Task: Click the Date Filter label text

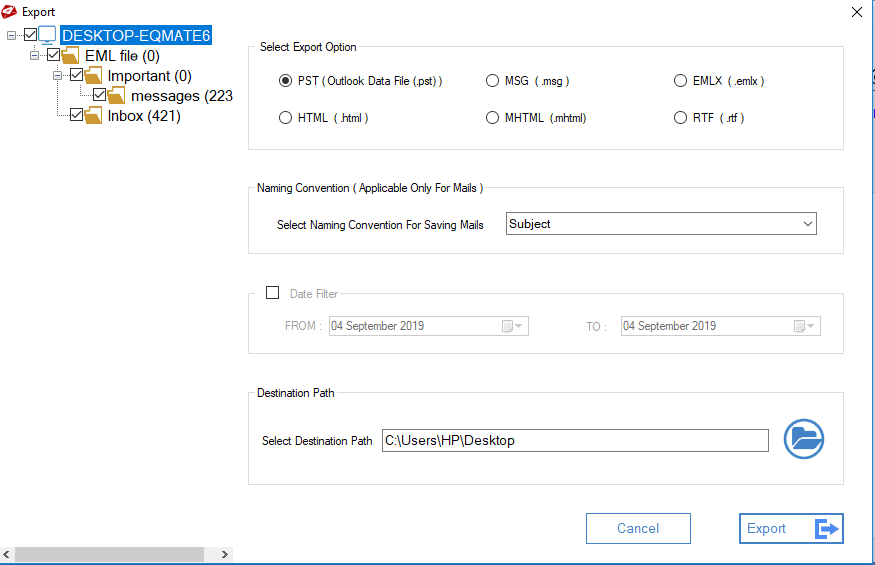Action: pos(314,294)
